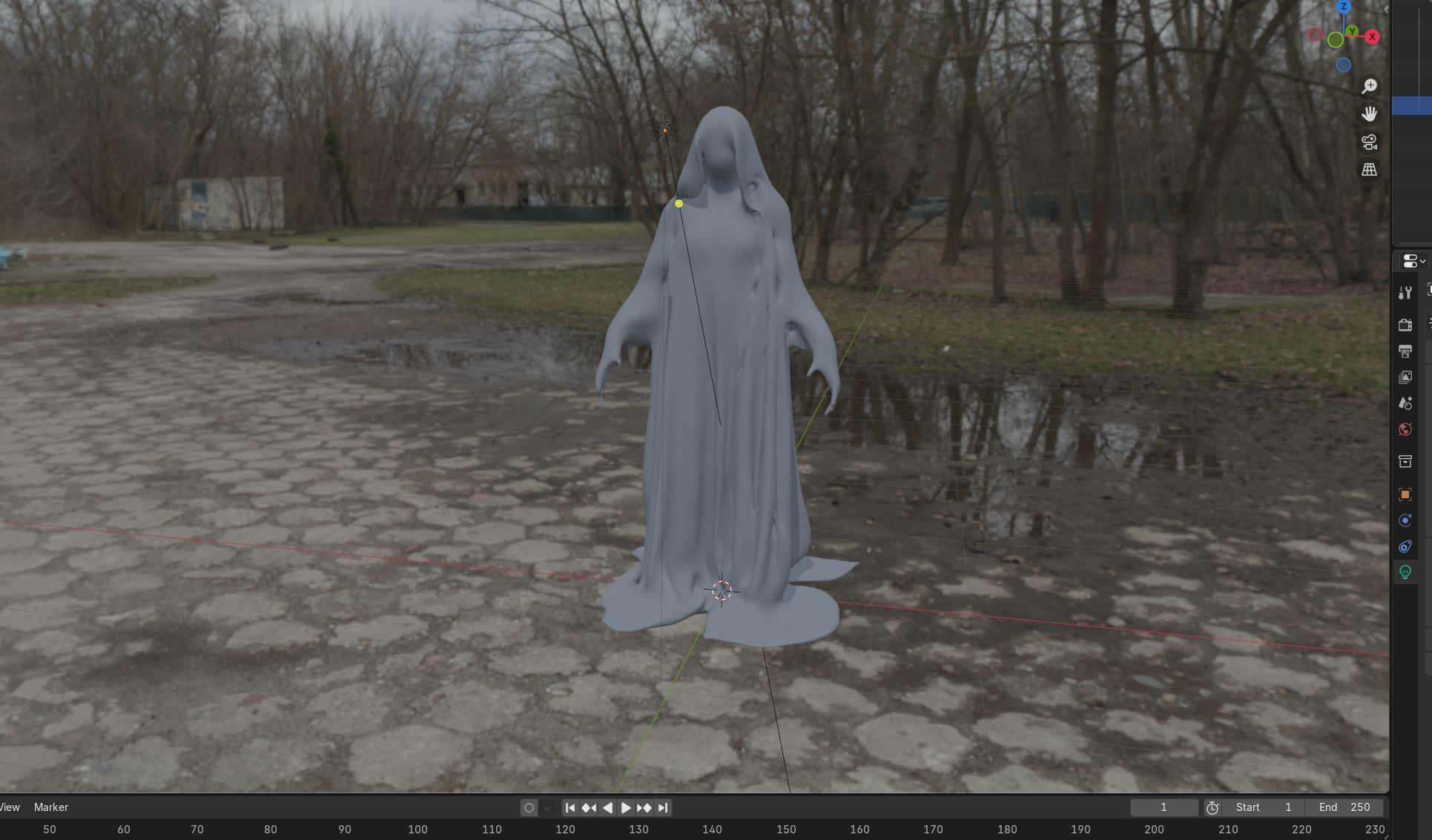Open the Object Constraints properties tab
The width and height of the screenshot is (1432, 840).
[1405, 546]
